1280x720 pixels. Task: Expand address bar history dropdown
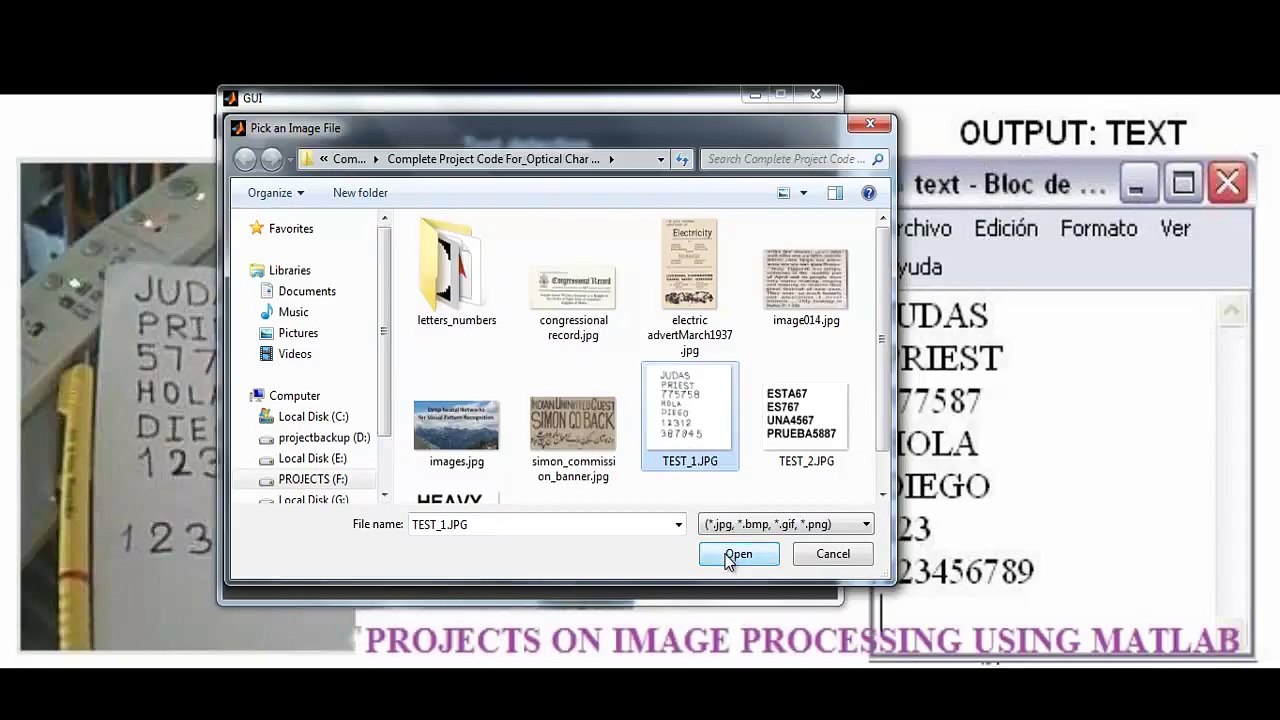coord(661,159)
